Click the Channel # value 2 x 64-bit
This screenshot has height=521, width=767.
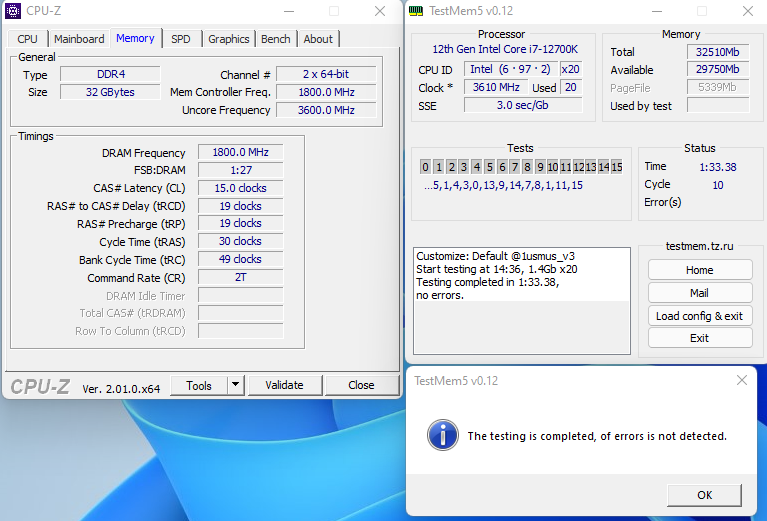tap(326, 74)
